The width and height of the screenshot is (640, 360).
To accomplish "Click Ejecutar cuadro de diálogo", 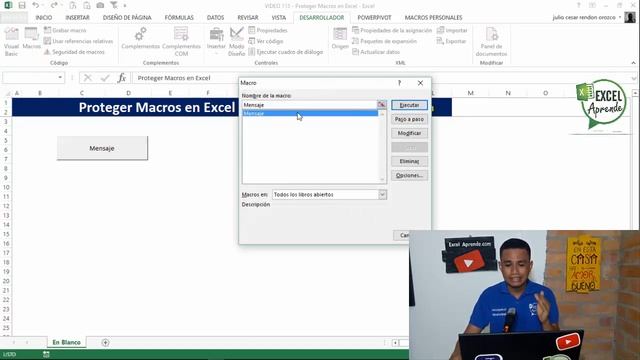I will (286, 52).
